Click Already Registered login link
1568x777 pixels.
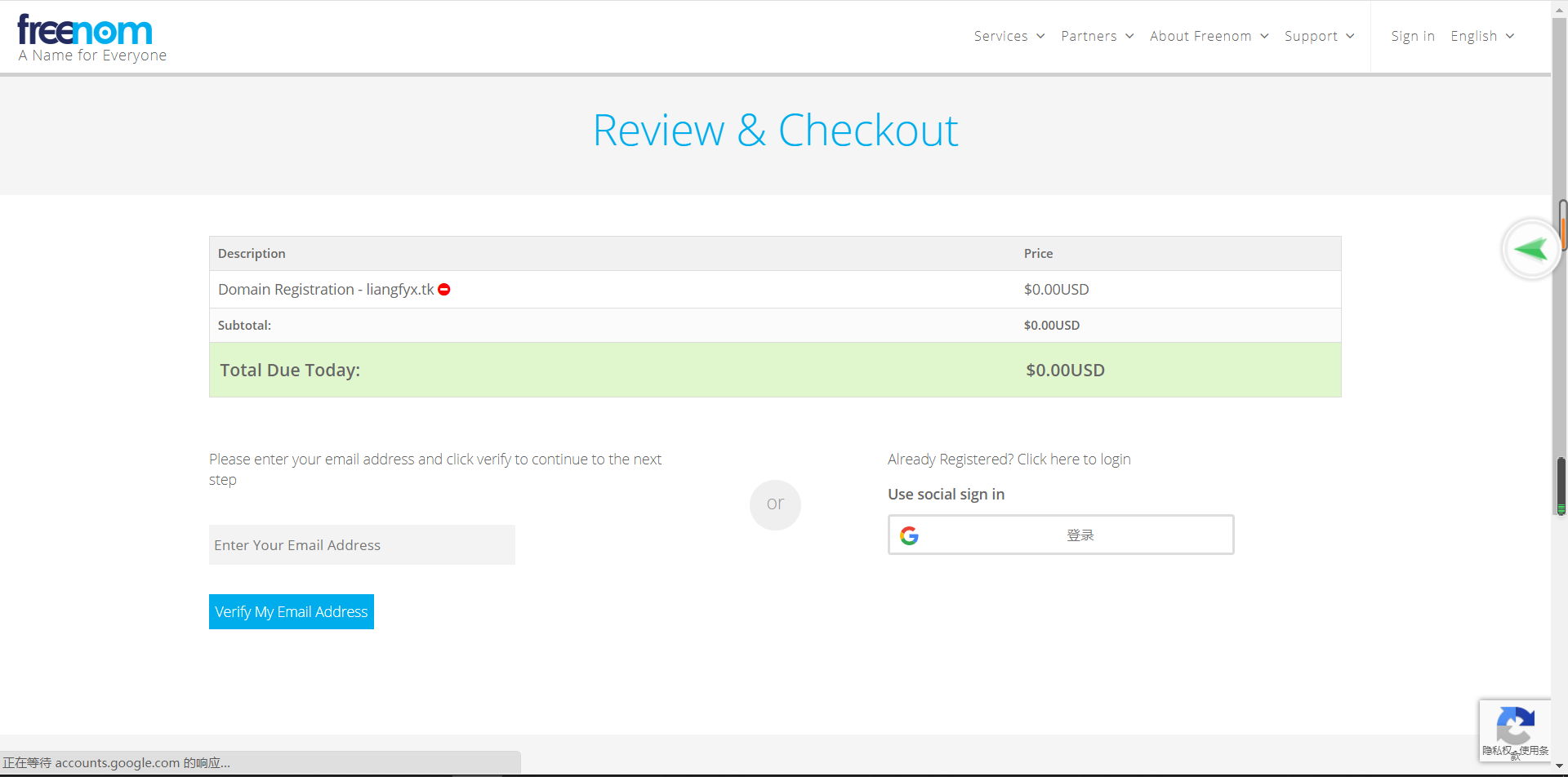(x=1009, y=460)
